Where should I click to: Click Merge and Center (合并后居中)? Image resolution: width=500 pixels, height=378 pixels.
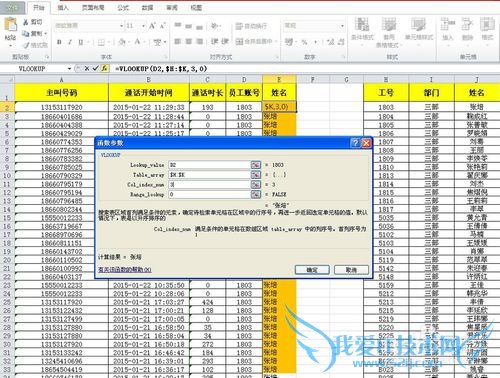click(x=254, y=41)
